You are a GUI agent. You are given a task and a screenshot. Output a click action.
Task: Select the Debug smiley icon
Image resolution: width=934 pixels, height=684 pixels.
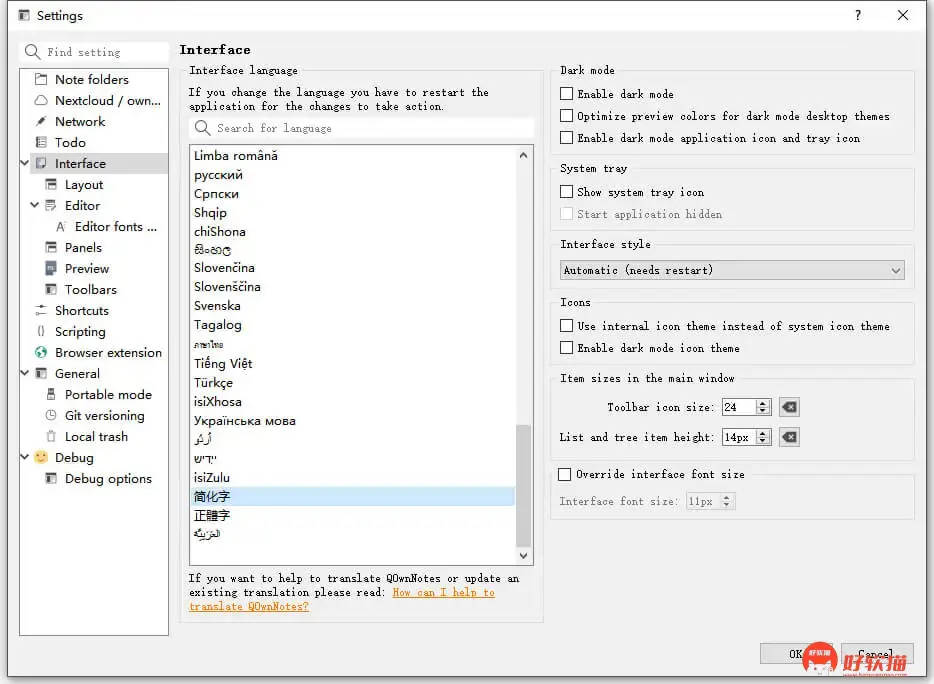41,458
